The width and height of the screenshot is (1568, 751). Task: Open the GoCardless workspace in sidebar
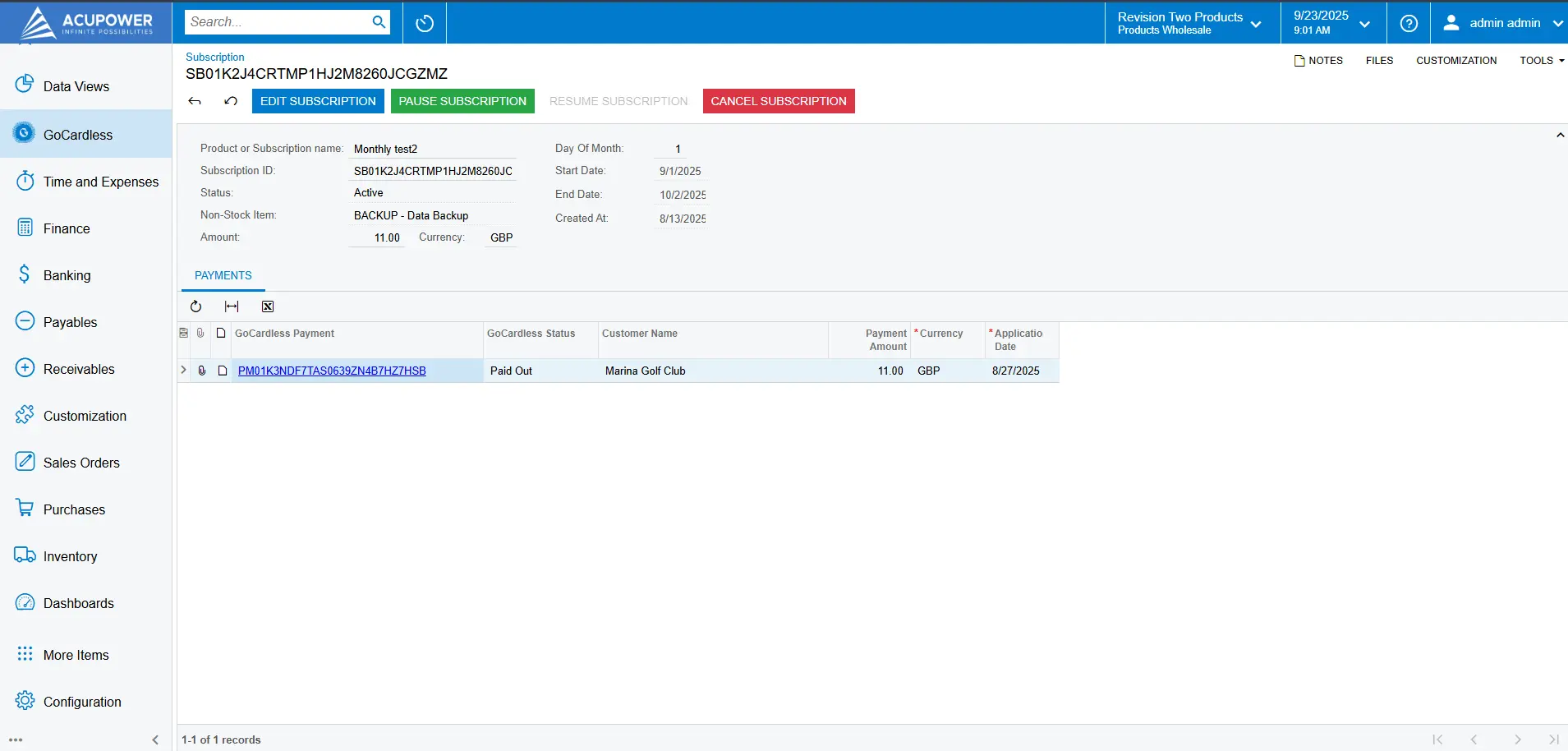(78, 135)
